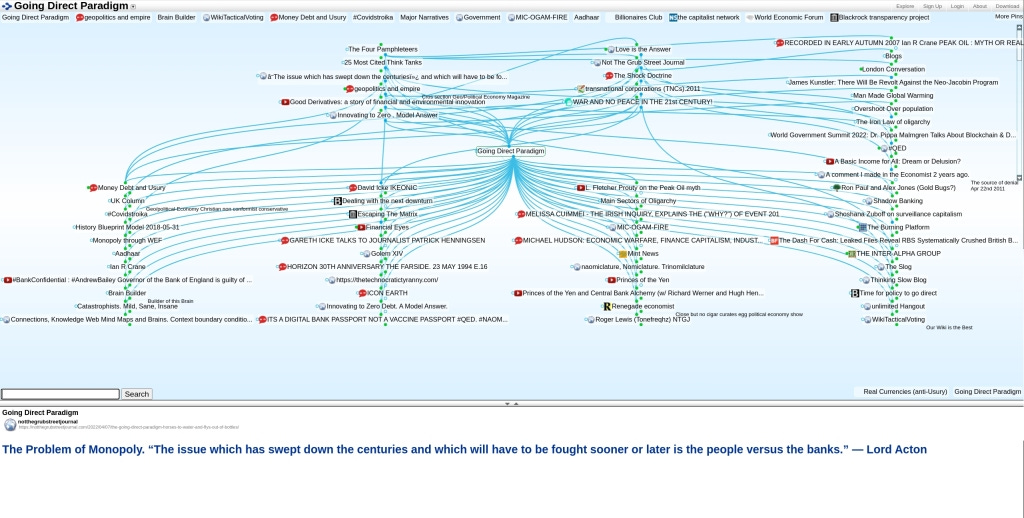
Task: Open the About menu item
Action: coord(980,7)
